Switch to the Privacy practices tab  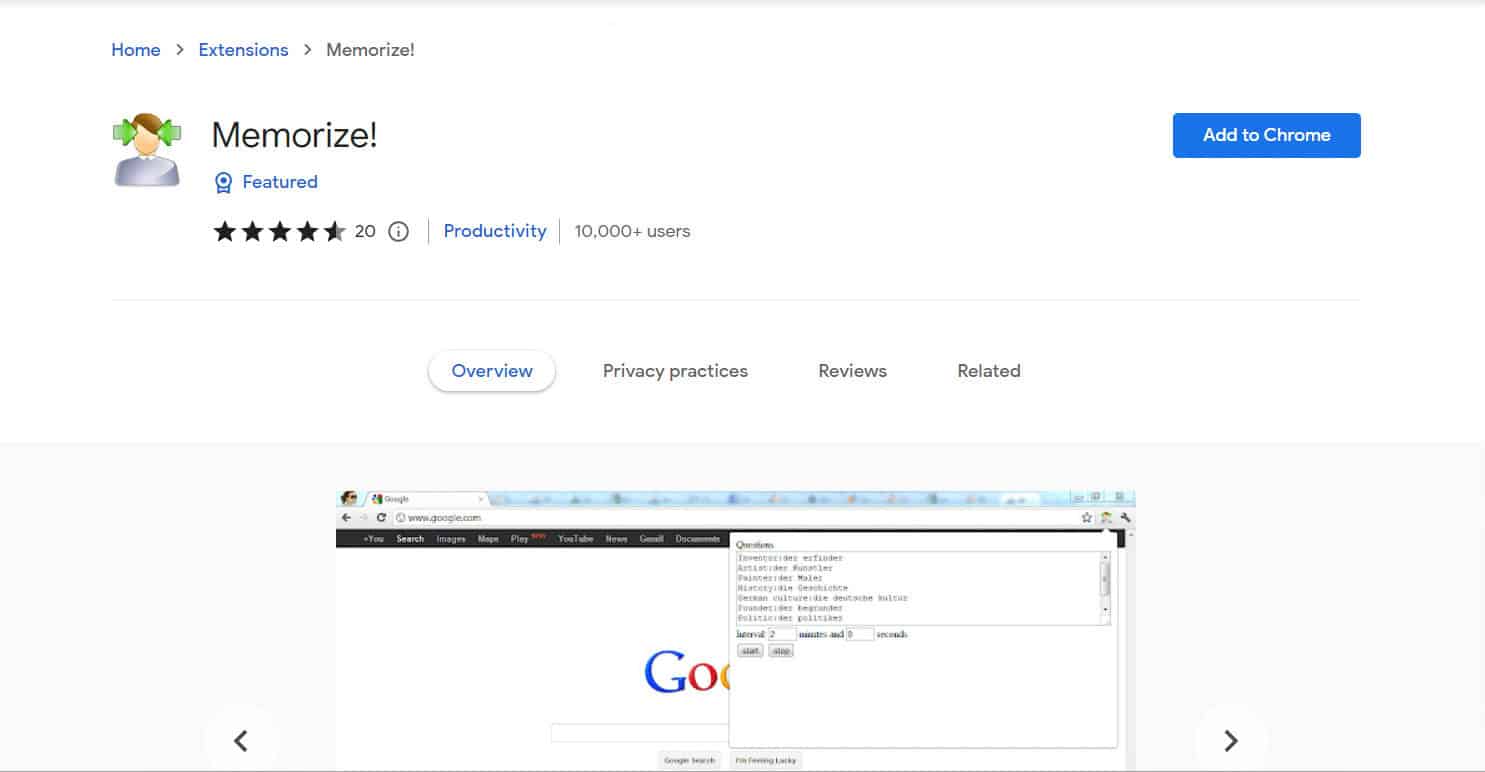coord(675,371)
